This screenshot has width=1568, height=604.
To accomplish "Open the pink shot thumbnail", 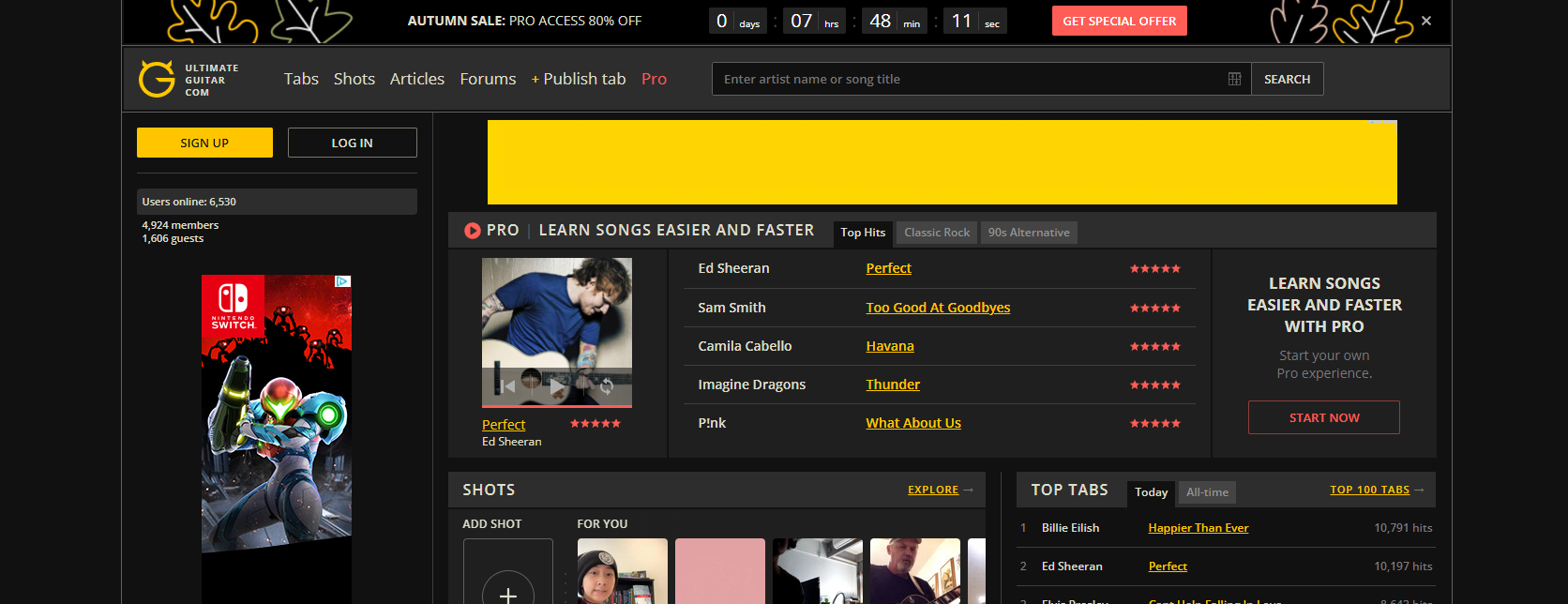I will [x=720, y=571].
